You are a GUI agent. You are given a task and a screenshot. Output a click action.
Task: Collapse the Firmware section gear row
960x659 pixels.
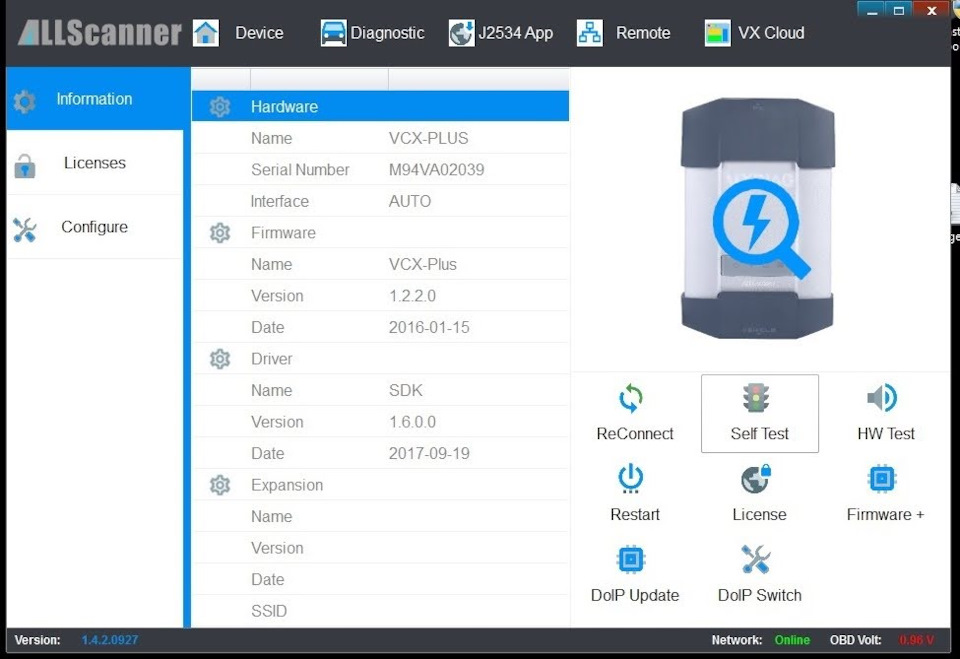pos(220,233)
